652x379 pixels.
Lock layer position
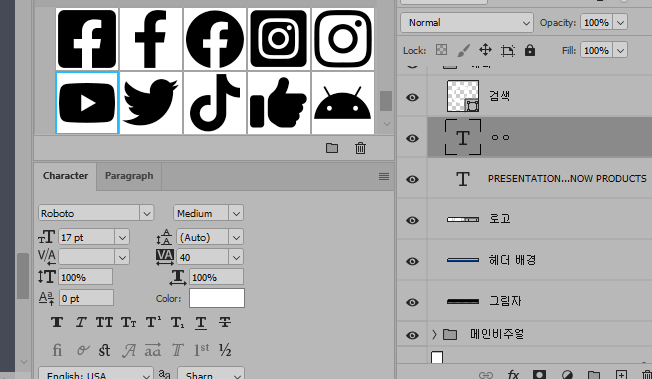tap(485, 50)
